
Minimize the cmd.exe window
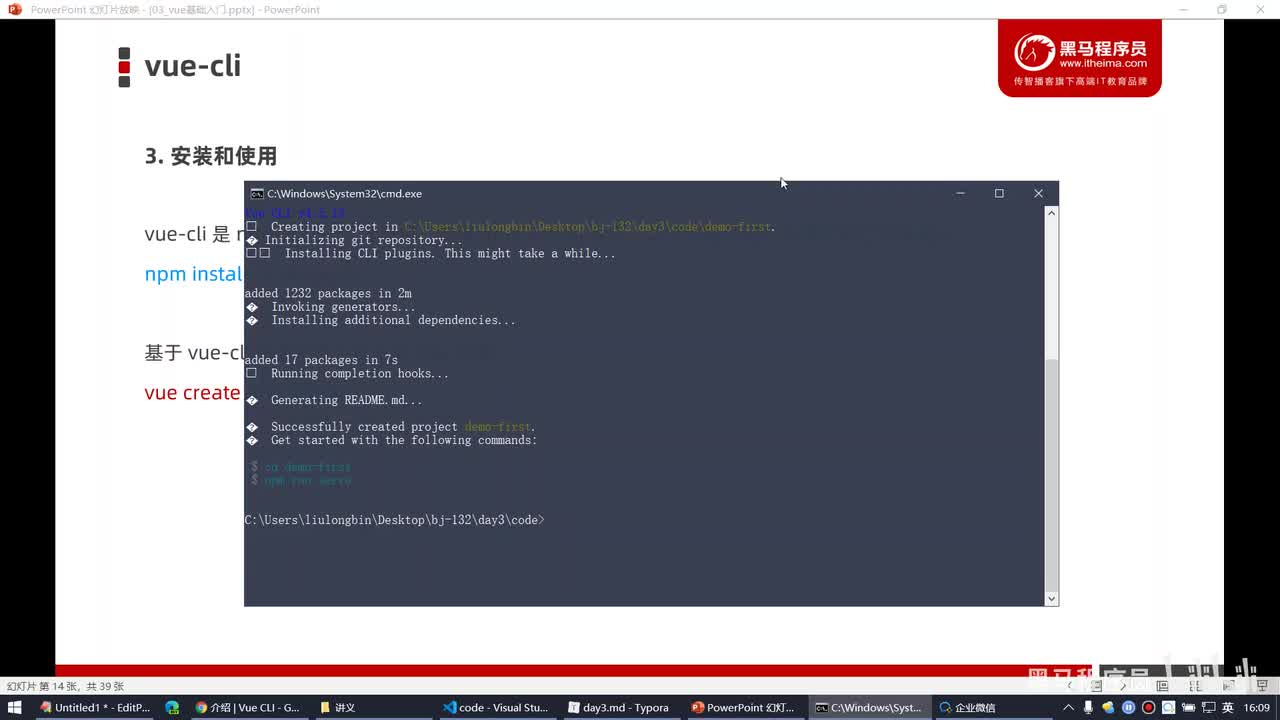960,193
